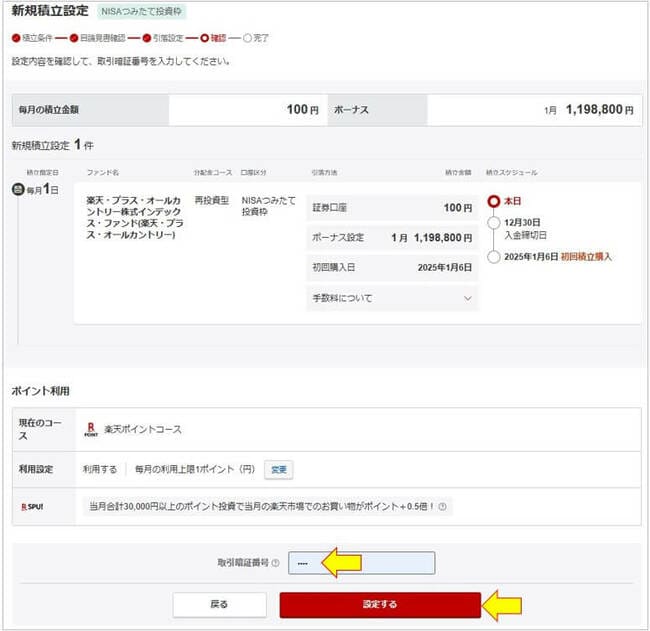
Task: Focus the 取引暗証番号 input field
Action: point(361,563)
